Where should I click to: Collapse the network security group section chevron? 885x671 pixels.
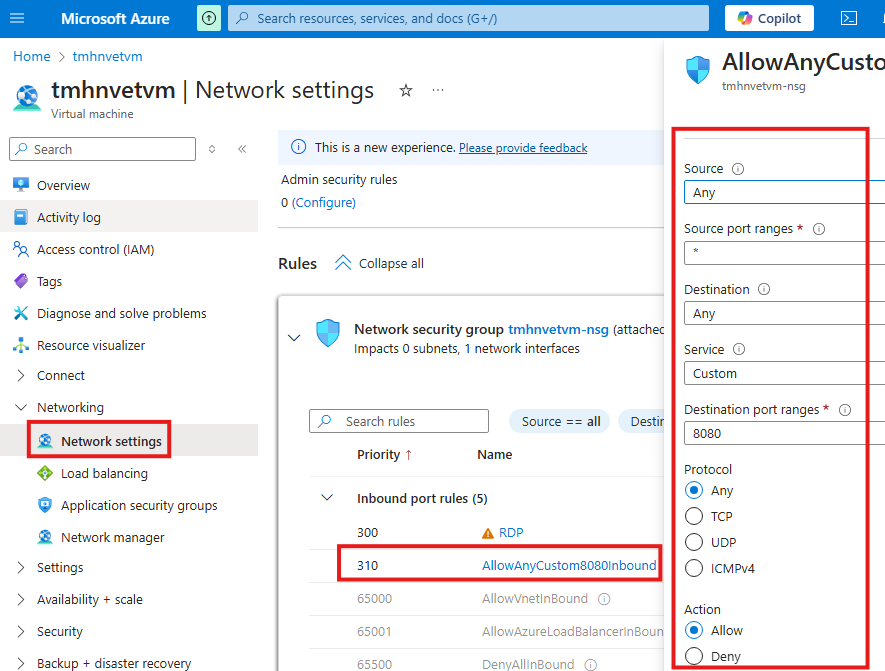click(294, 338)
